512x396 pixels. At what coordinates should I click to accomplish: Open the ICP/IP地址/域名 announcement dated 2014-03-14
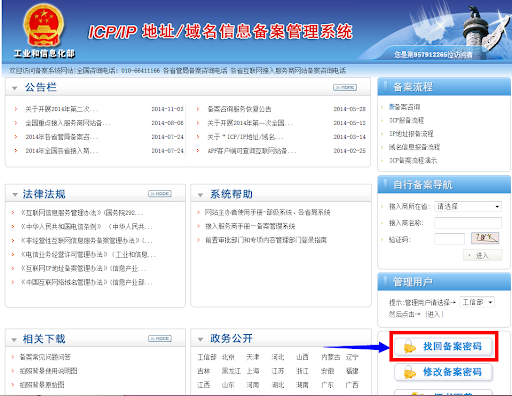click(x=245, y=137)
